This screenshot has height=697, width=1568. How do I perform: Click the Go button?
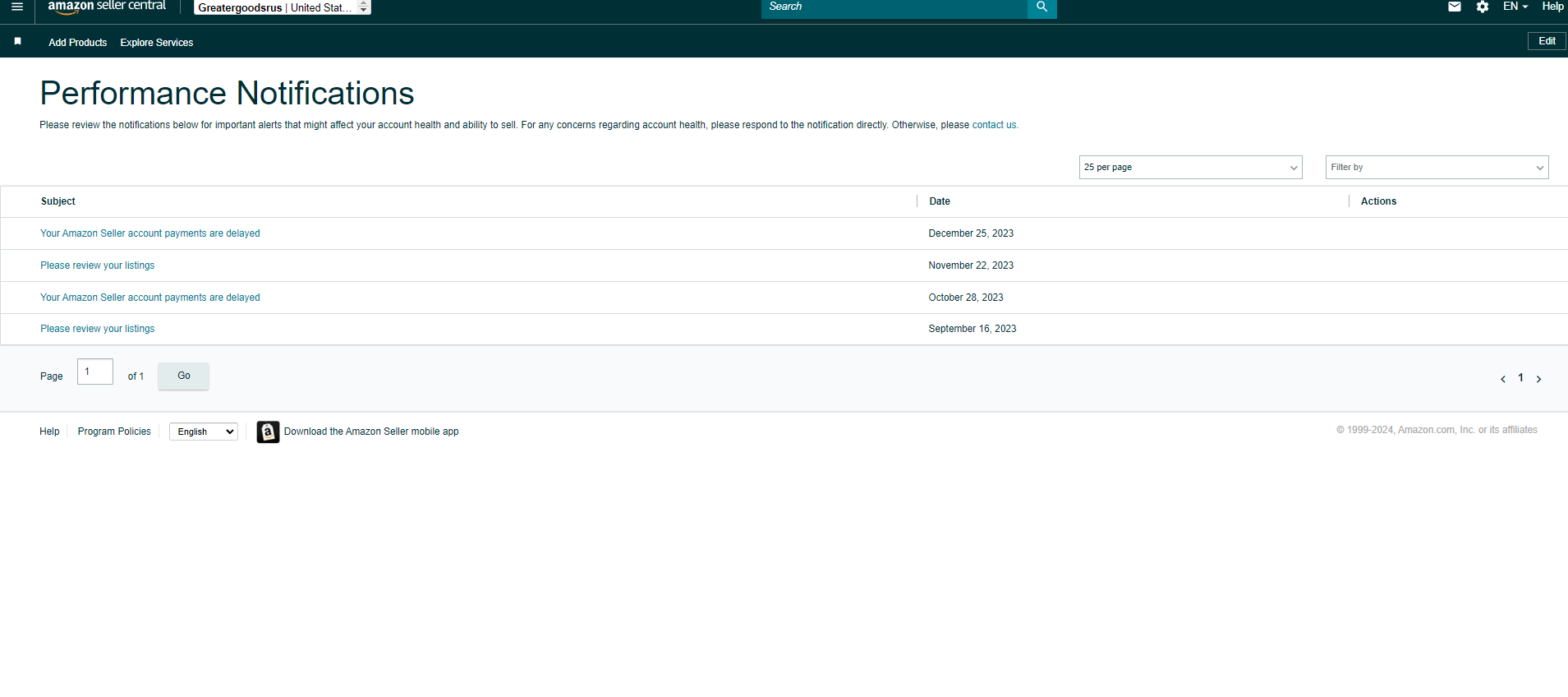(183, 376)
